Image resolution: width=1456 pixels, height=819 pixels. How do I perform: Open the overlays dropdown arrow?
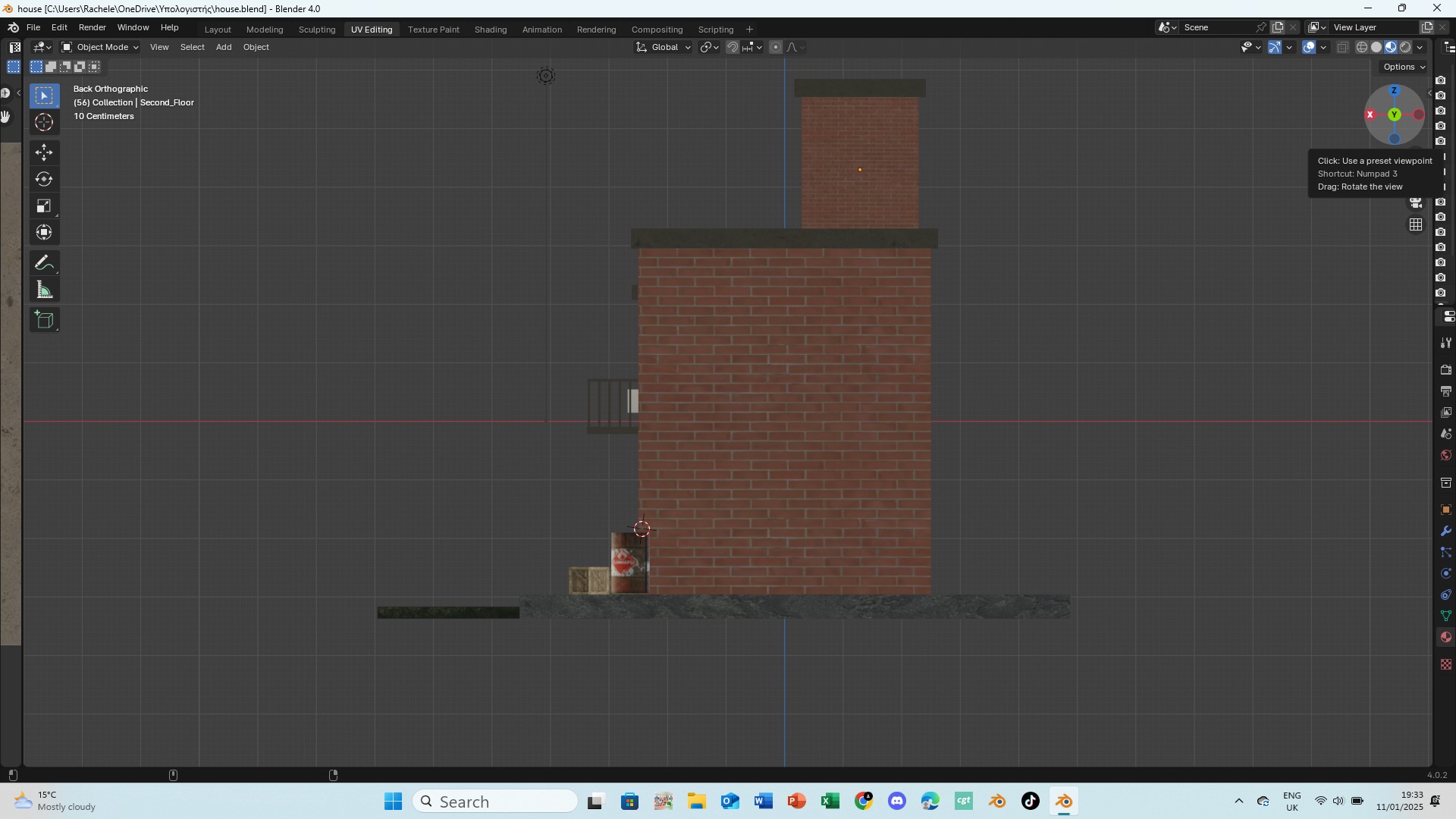coord(1323,47)
